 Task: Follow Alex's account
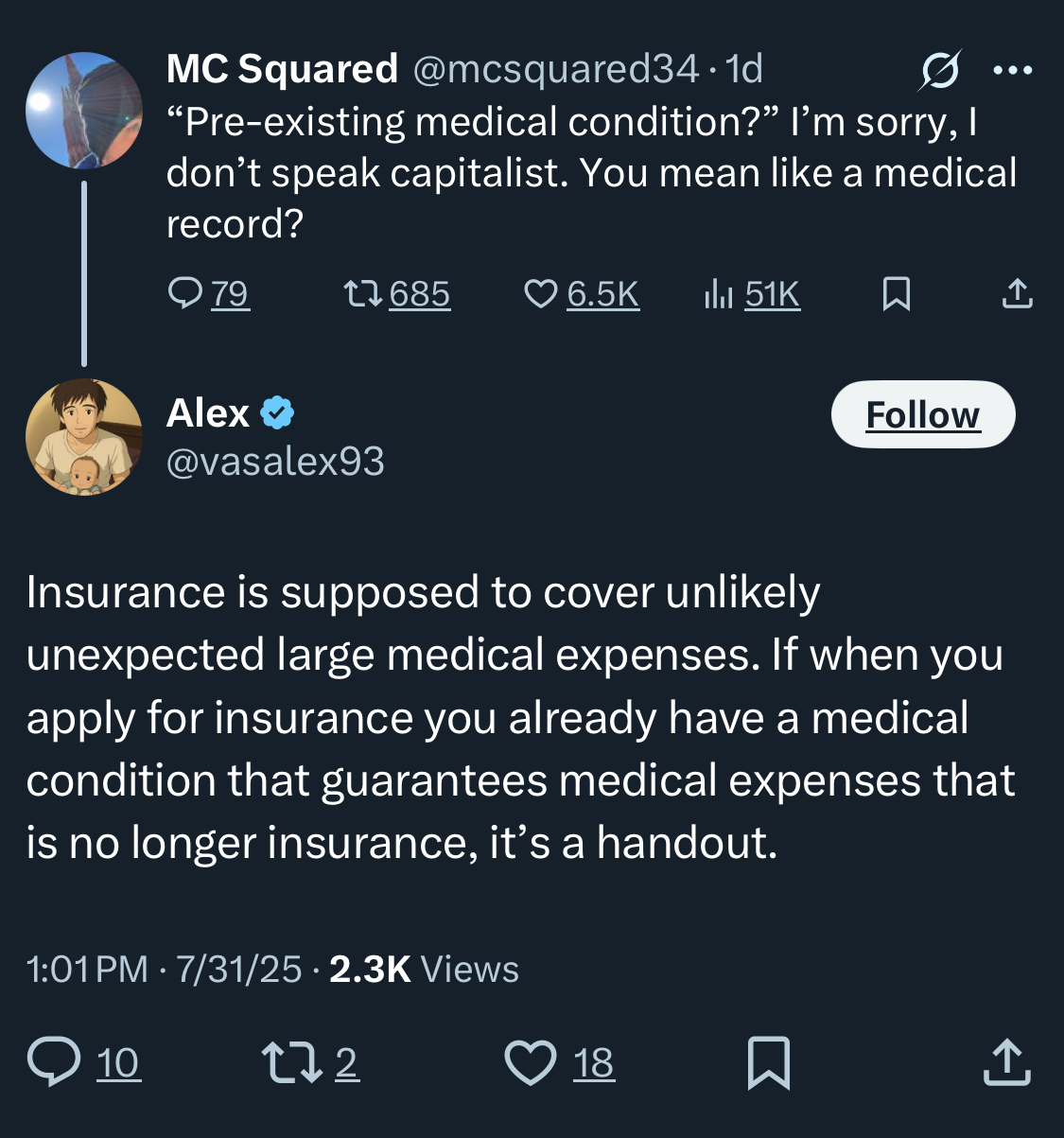922,414
